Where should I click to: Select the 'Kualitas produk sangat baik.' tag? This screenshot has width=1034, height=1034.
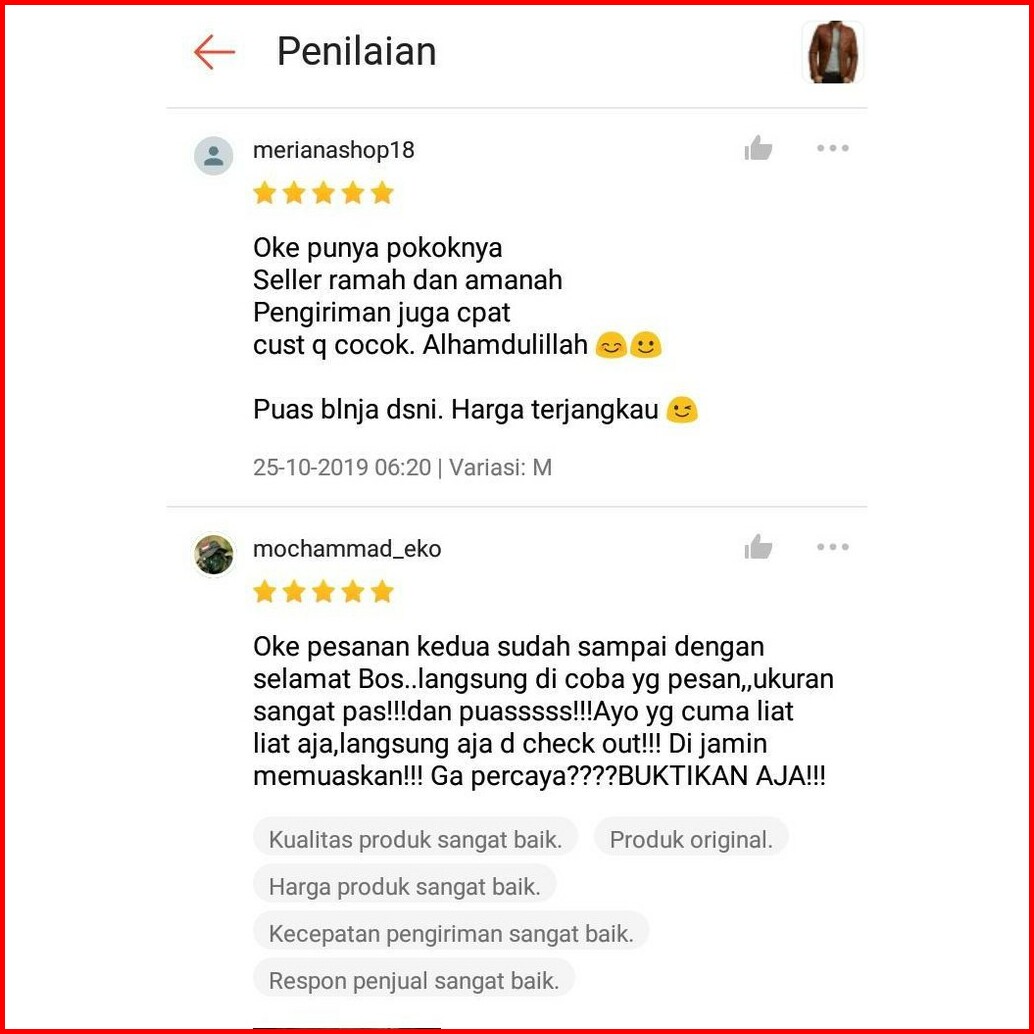[415, 839]
